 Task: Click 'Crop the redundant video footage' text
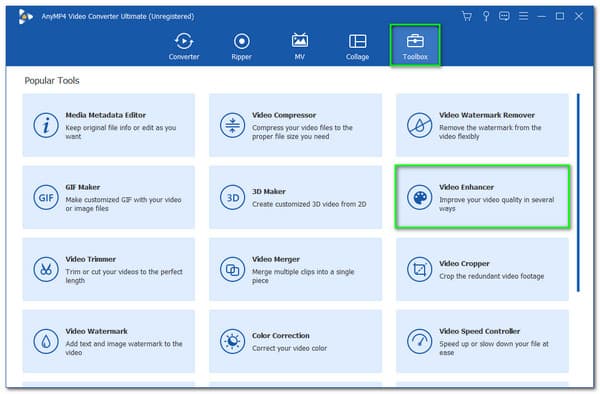[x=491, y=276]
